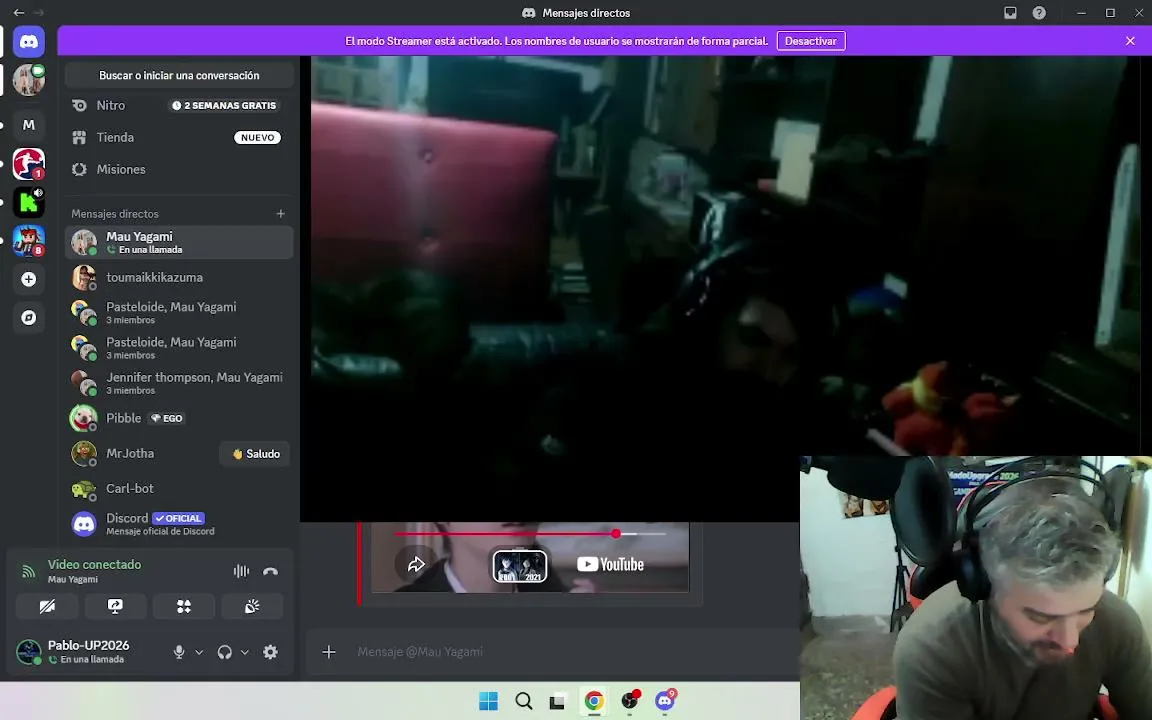
Task: Start an activity with the rocket icon
Action: (184, 606)
